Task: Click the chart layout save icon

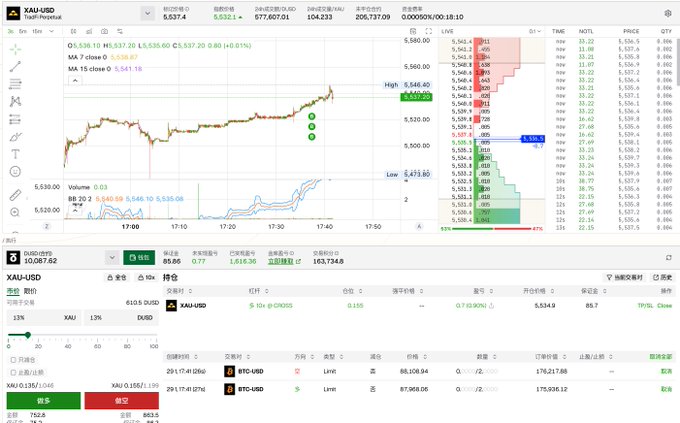Action: point(413,31)
